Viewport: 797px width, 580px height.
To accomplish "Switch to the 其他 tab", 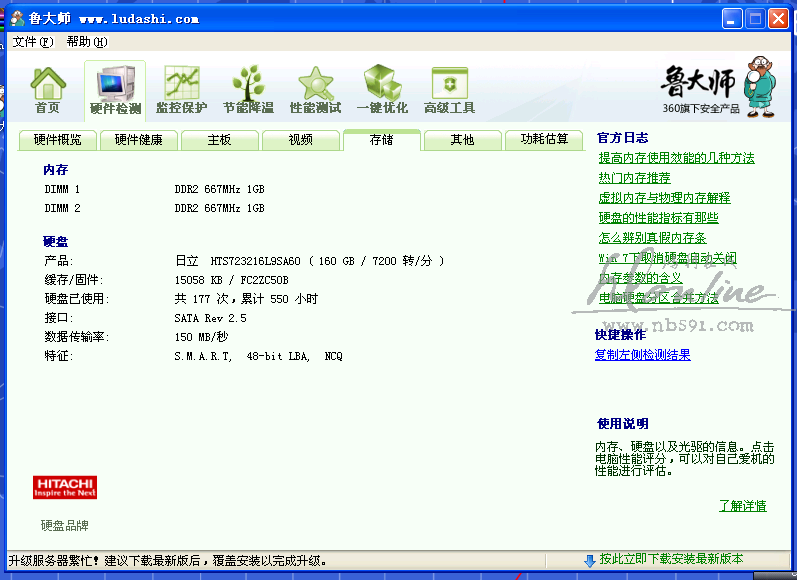I will tap(463, 140).
